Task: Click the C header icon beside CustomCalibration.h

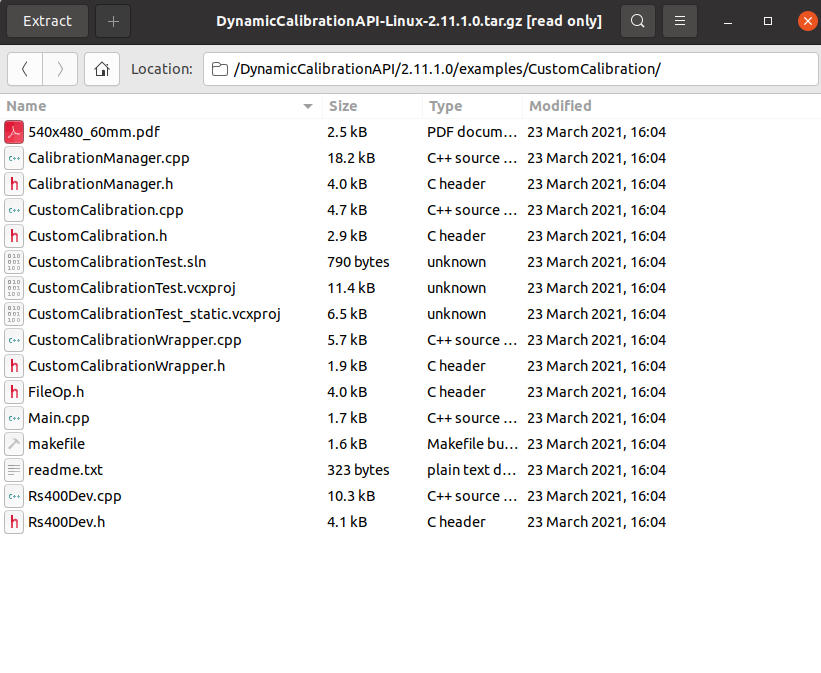Action: click(14, 235)
